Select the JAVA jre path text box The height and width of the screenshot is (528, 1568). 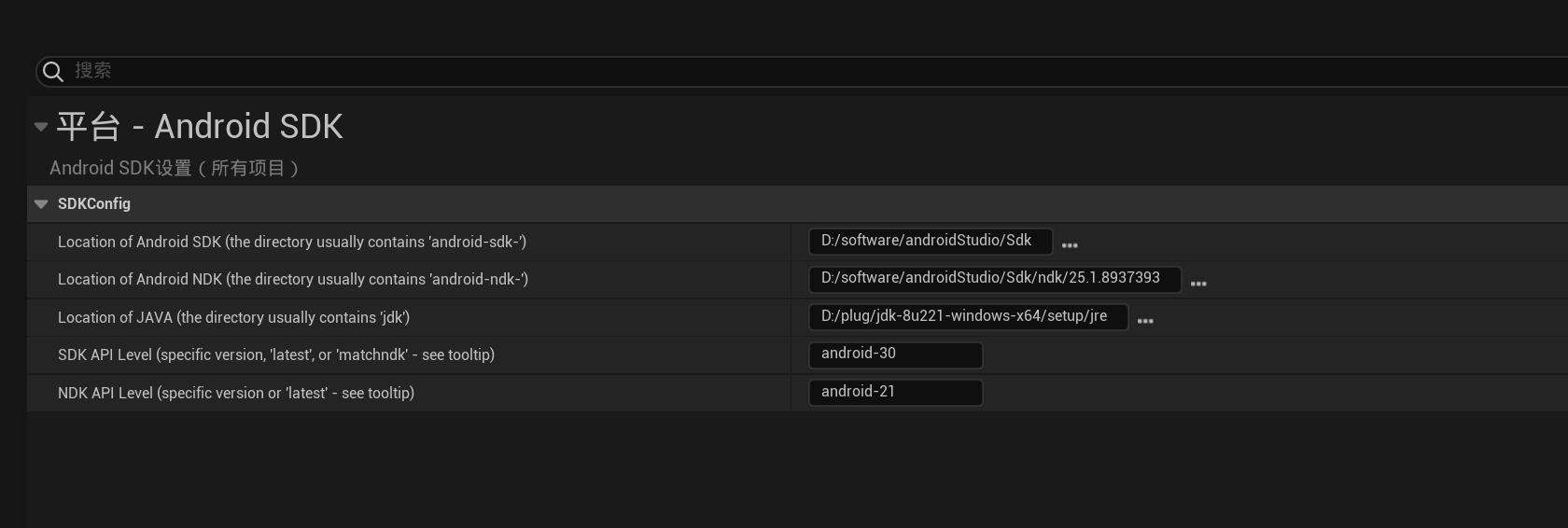point(967,317)
